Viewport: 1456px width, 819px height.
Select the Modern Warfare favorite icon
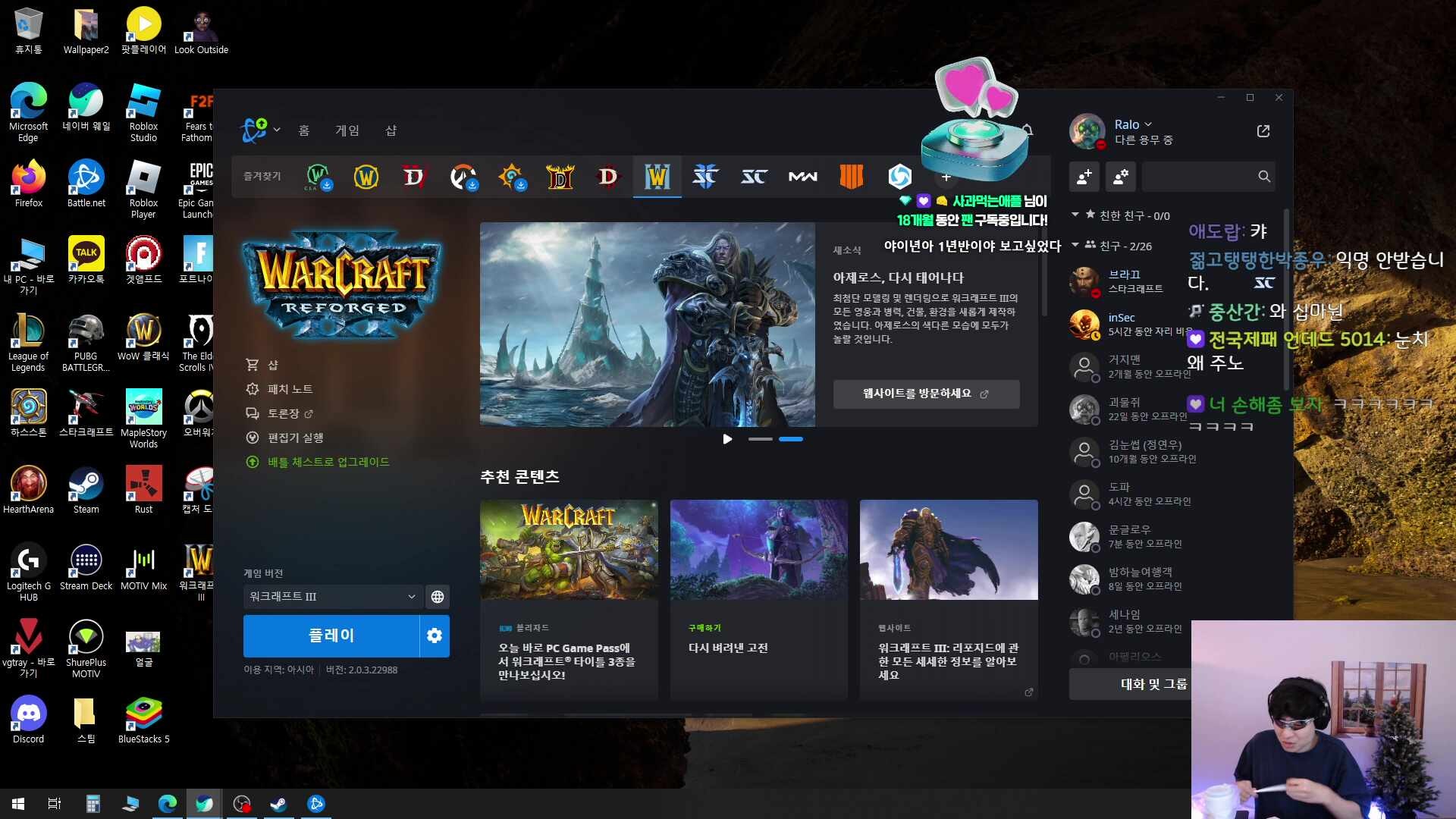[x=803, y=177]
